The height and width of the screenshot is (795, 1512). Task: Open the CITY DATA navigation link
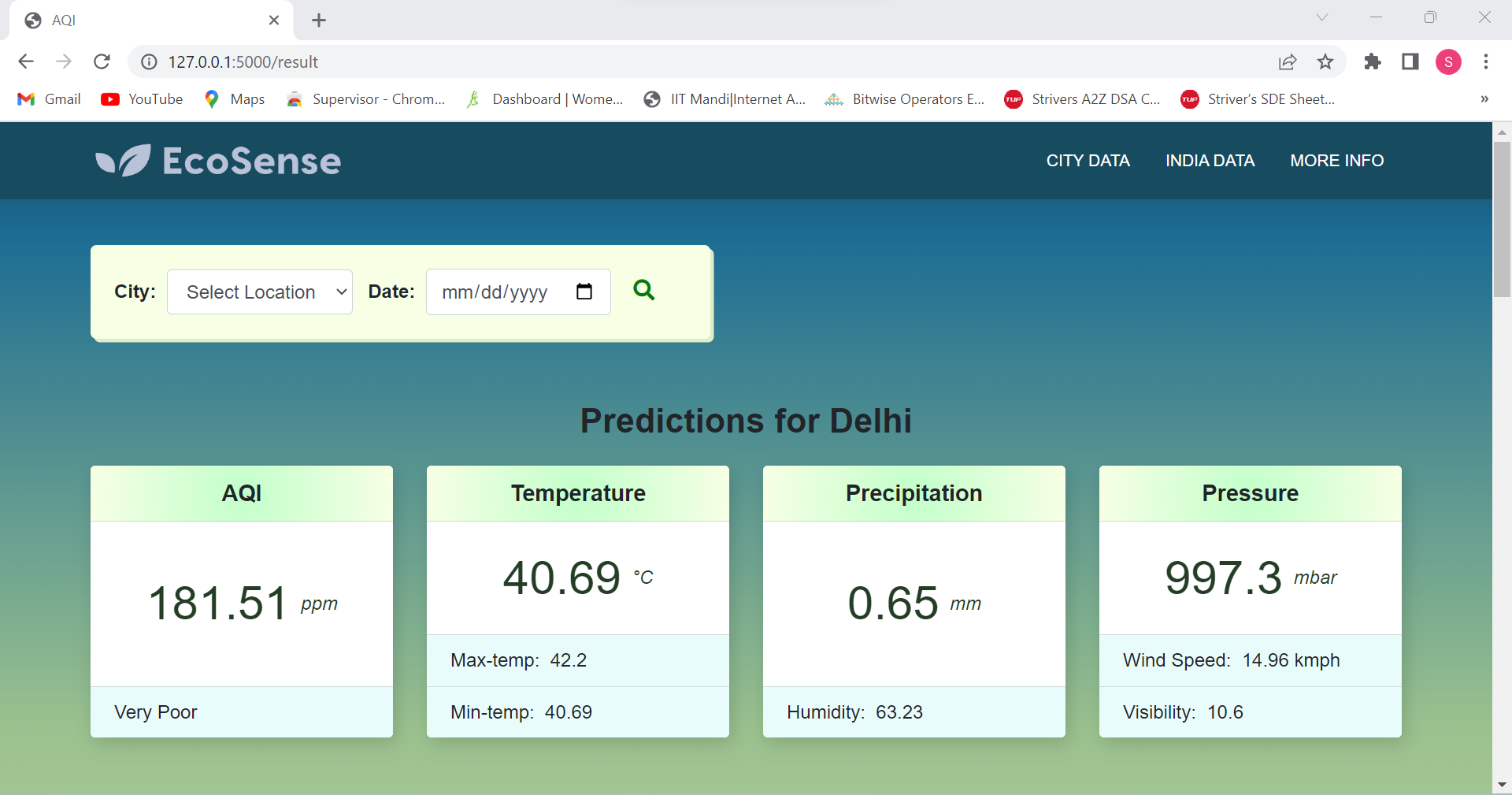[1088, 160]
